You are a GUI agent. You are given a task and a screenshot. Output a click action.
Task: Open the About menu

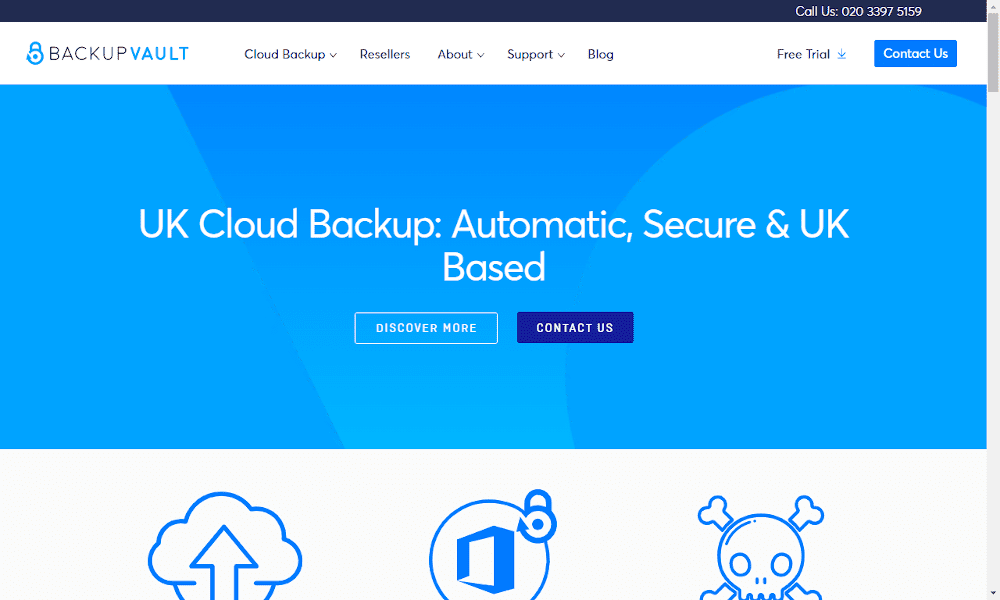[x=455, y=54]
